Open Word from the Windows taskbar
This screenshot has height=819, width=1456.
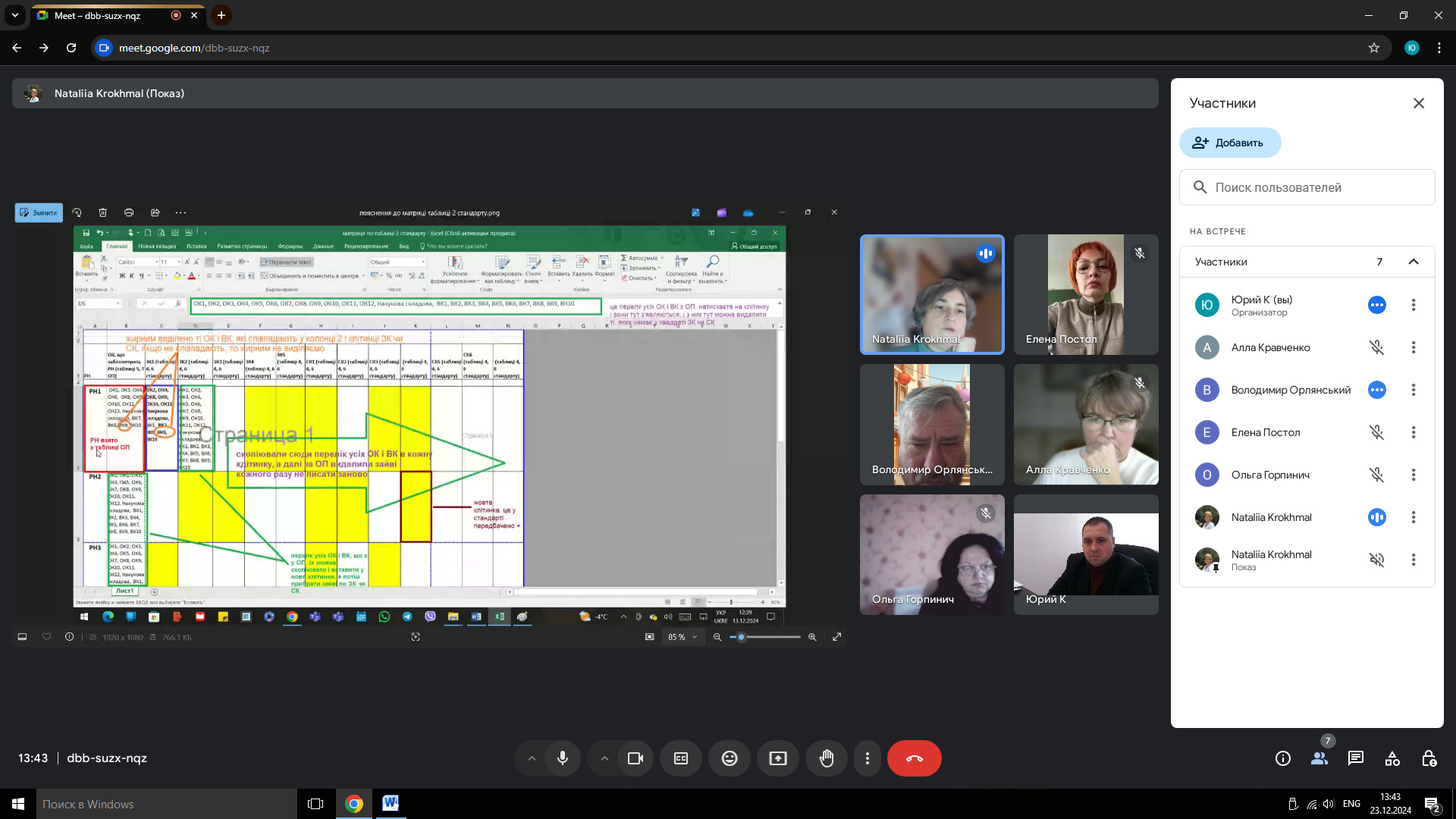tap(391, 804)
